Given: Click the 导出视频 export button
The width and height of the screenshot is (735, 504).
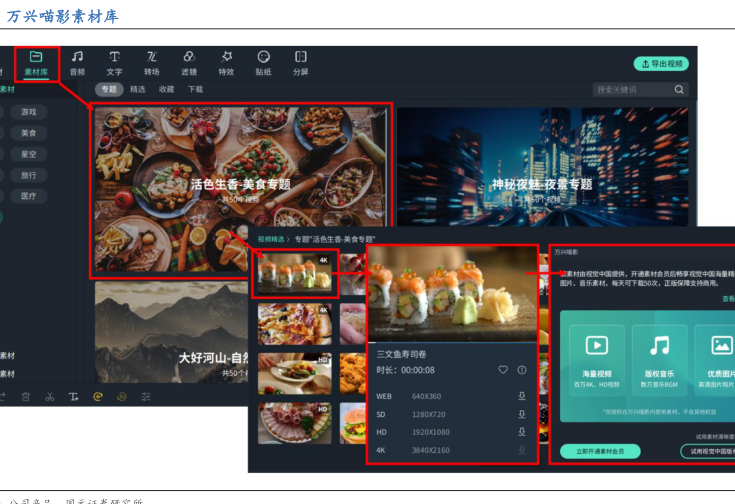Looking at the screenshot, I should point(661,63).
